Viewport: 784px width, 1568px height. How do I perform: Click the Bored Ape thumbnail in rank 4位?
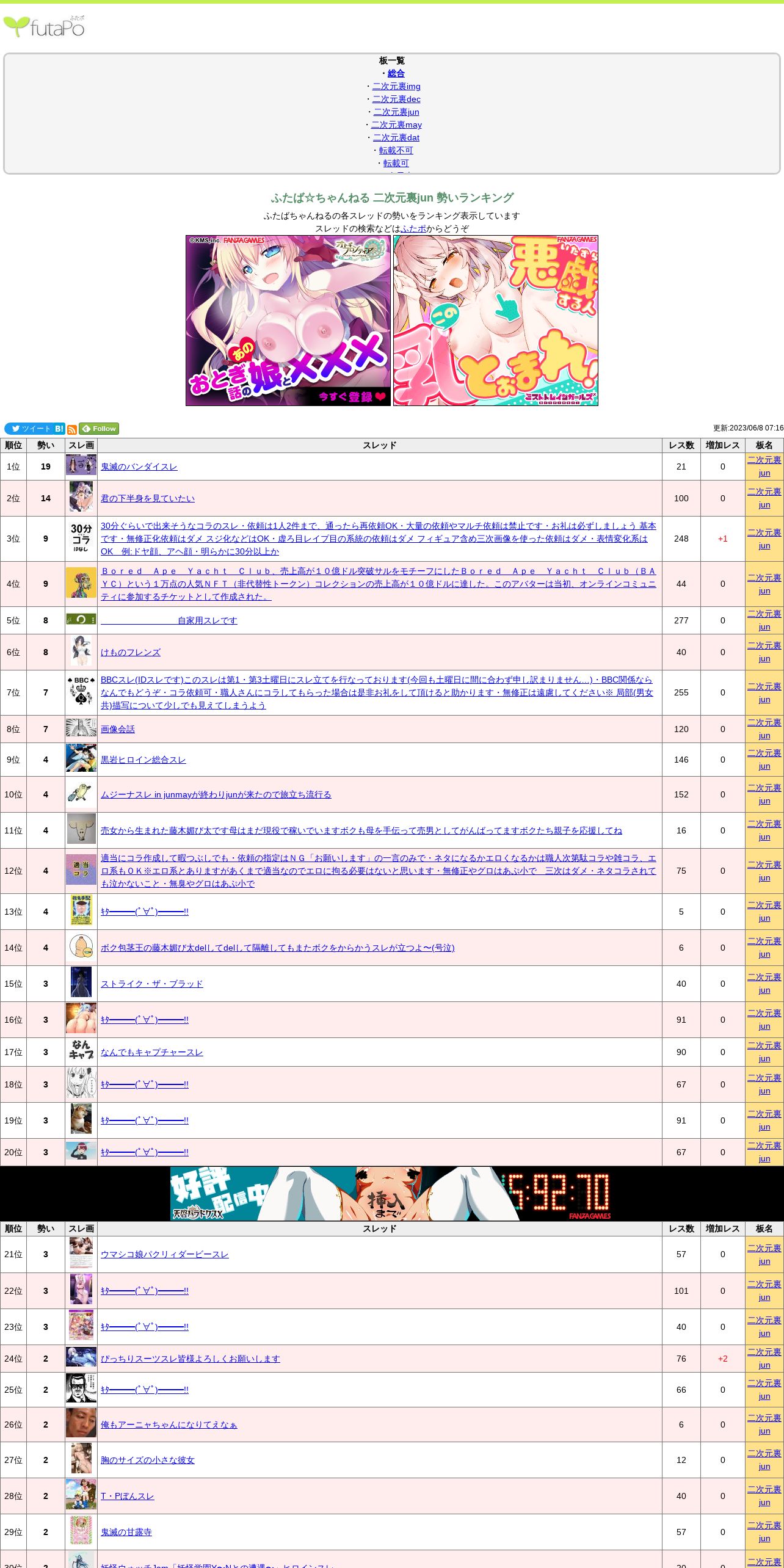[x=81, y=583]
